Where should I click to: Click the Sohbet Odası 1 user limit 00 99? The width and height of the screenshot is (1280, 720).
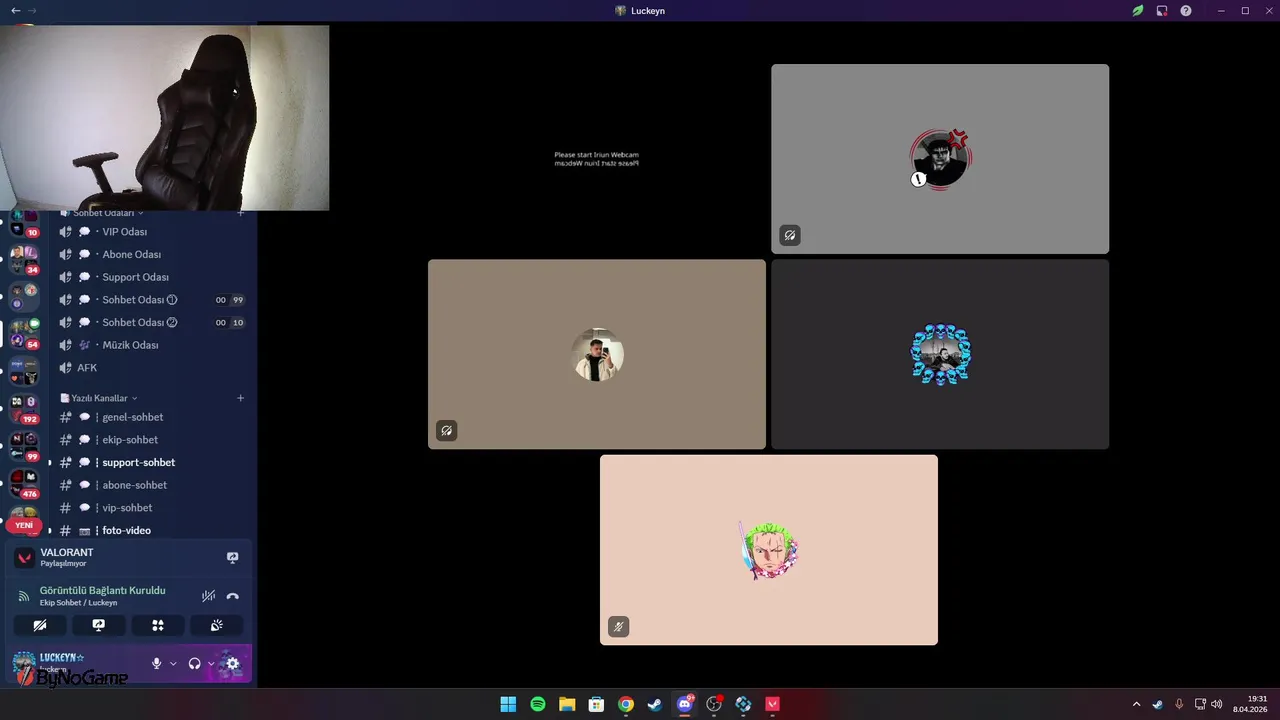(230, 300)
